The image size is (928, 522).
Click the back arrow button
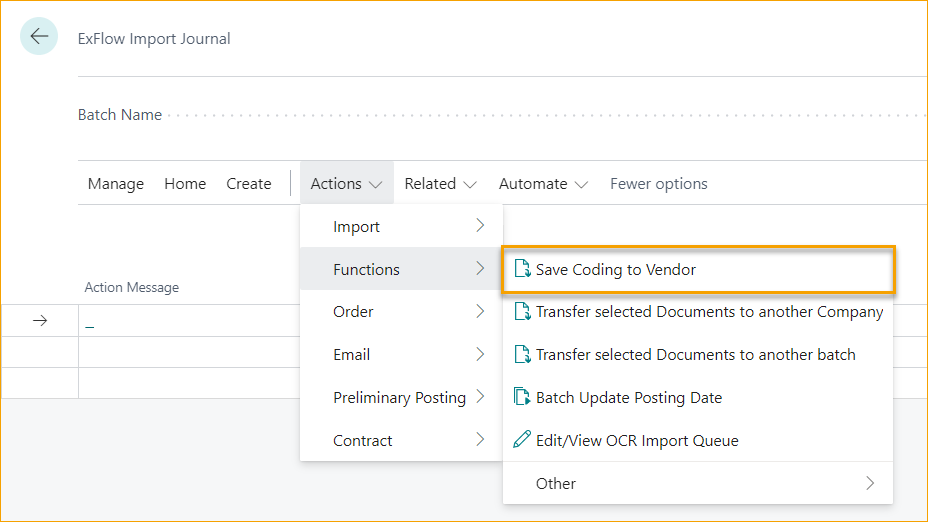point(39,36)
